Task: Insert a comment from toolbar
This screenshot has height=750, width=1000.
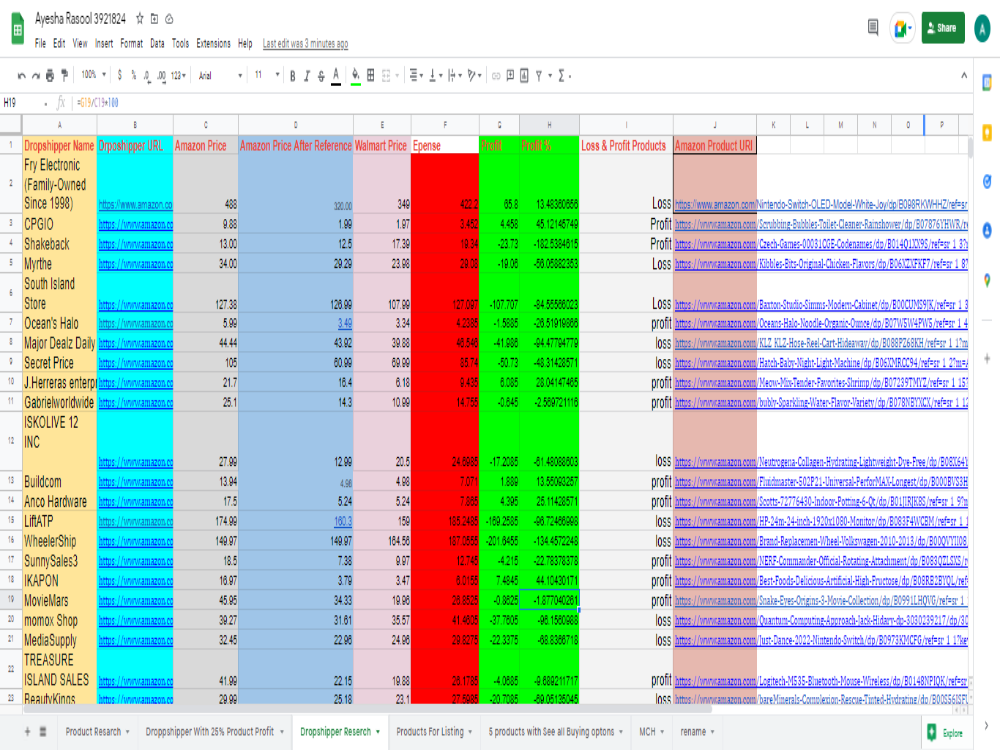Action: (x=510, y=75)
